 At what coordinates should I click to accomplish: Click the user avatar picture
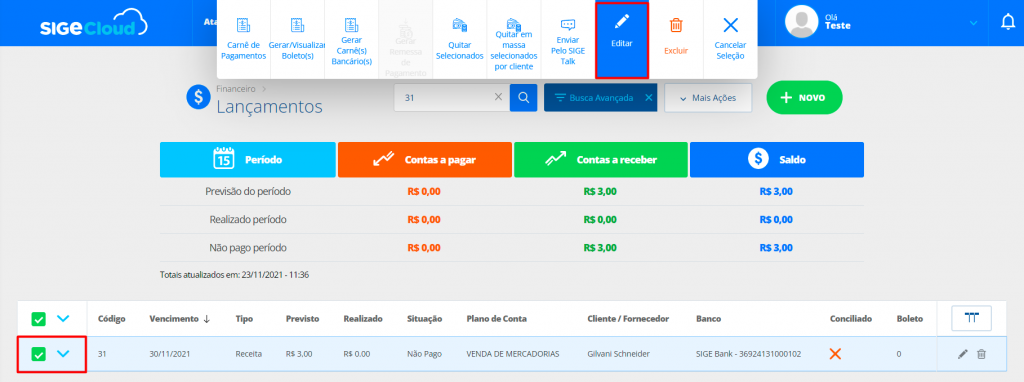[x=801, y=23]
